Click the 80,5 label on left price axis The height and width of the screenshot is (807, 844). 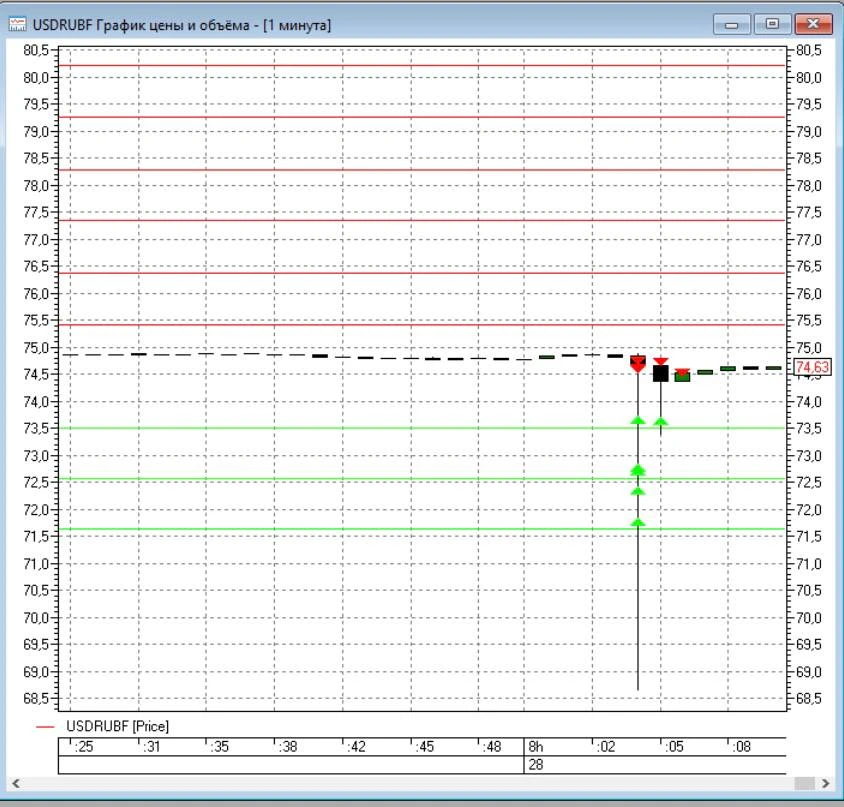(x=36, y=51)
